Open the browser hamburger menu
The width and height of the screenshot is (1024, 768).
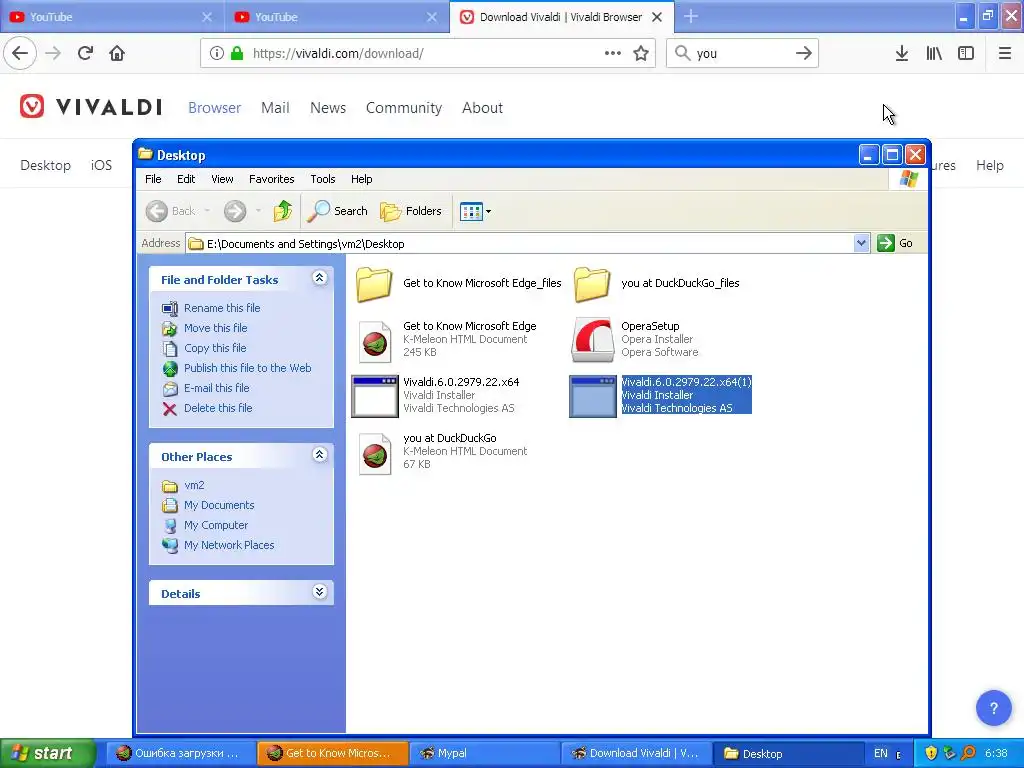(x=1004, y=53)
